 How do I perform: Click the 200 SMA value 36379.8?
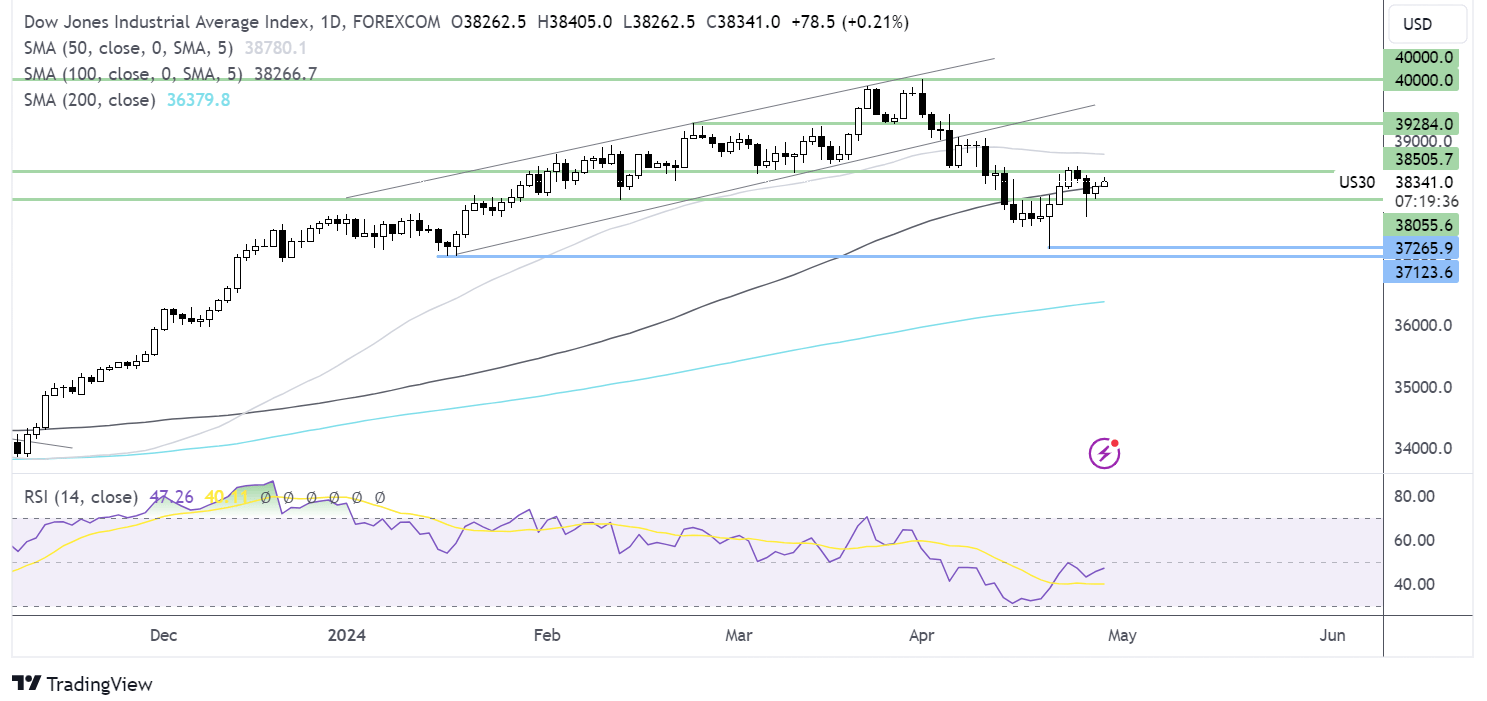point(196,100)
